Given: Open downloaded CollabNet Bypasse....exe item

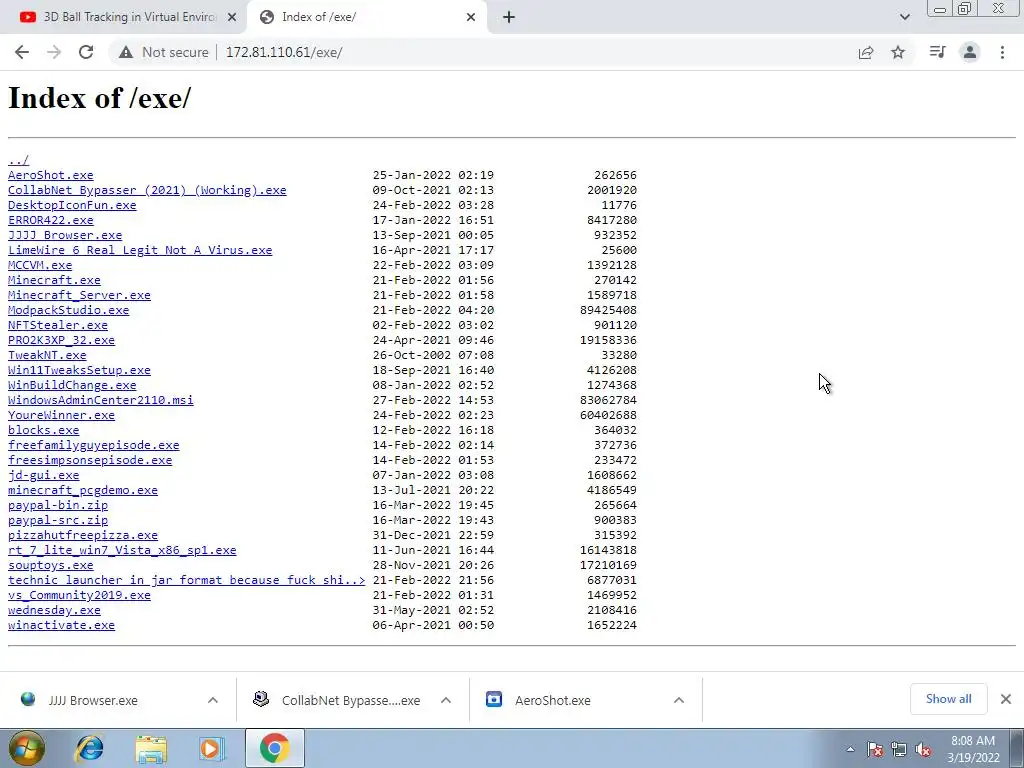Looking at the screenshot, I should tap(351, 701).
